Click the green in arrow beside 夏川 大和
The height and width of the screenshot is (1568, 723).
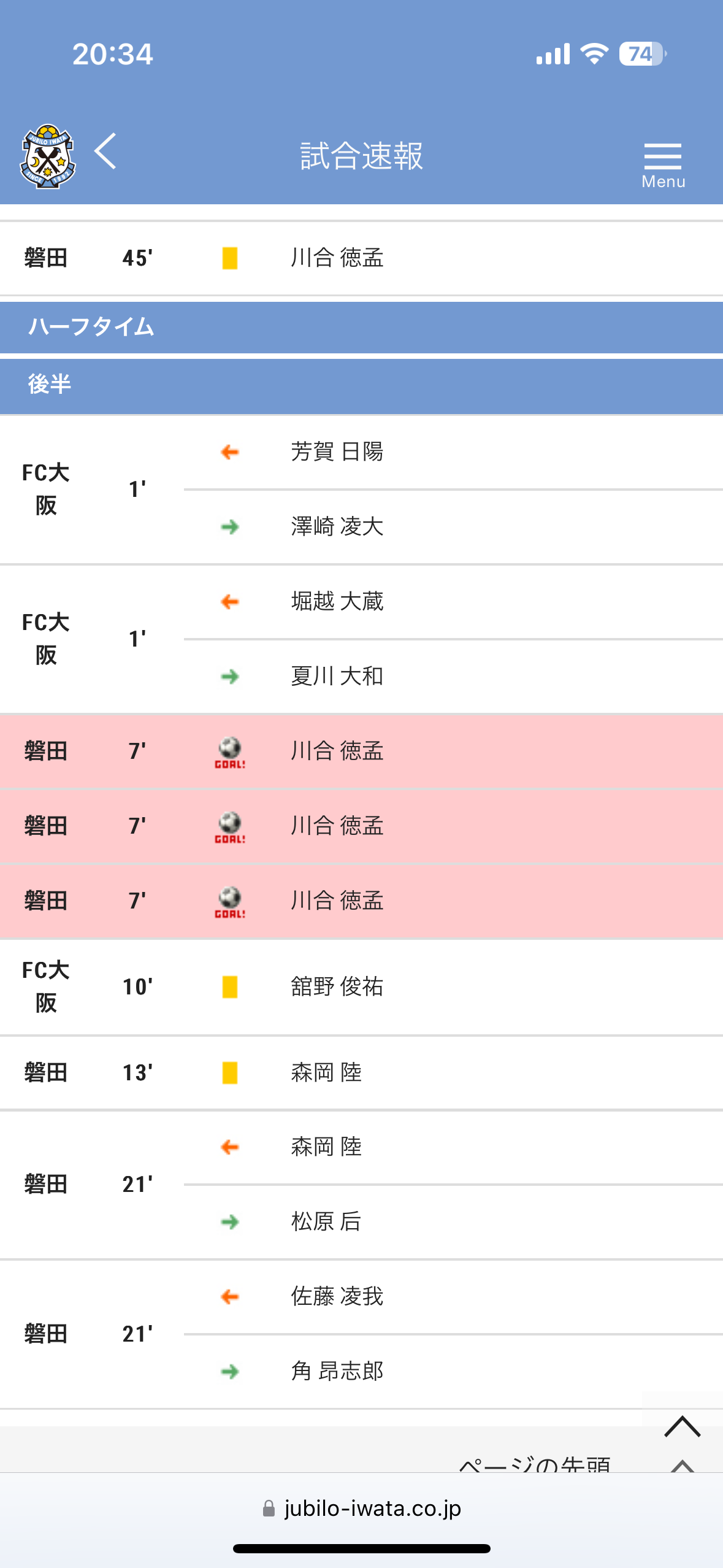click(x=230, y=677)
